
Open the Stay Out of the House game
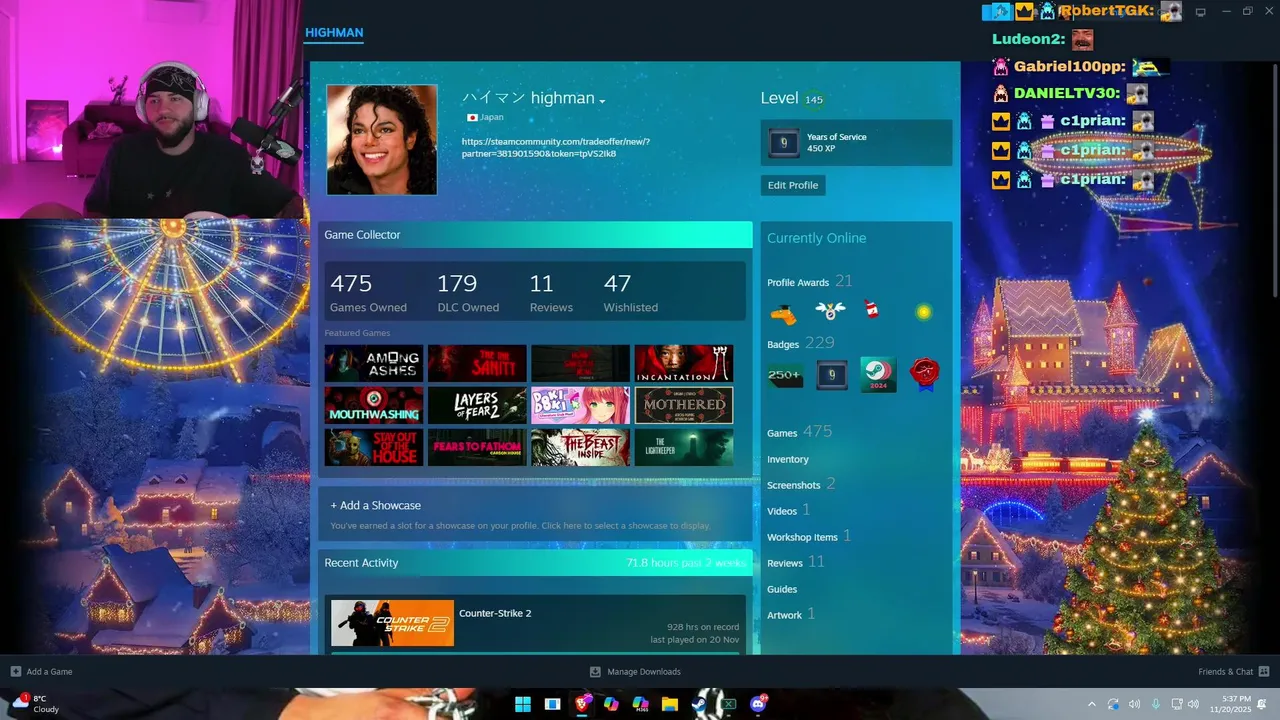click(x=374, y=447)
